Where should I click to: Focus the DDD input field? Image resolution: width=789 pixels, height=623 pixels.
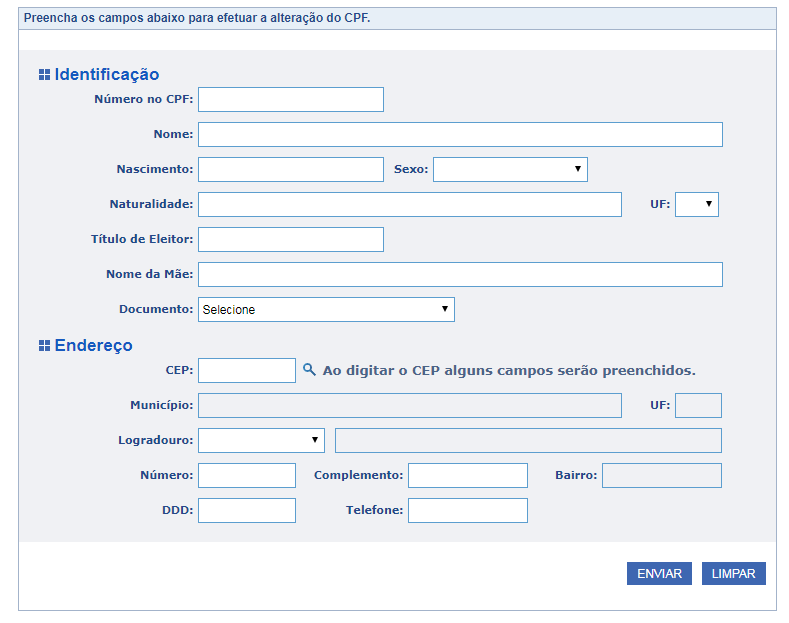247,510
